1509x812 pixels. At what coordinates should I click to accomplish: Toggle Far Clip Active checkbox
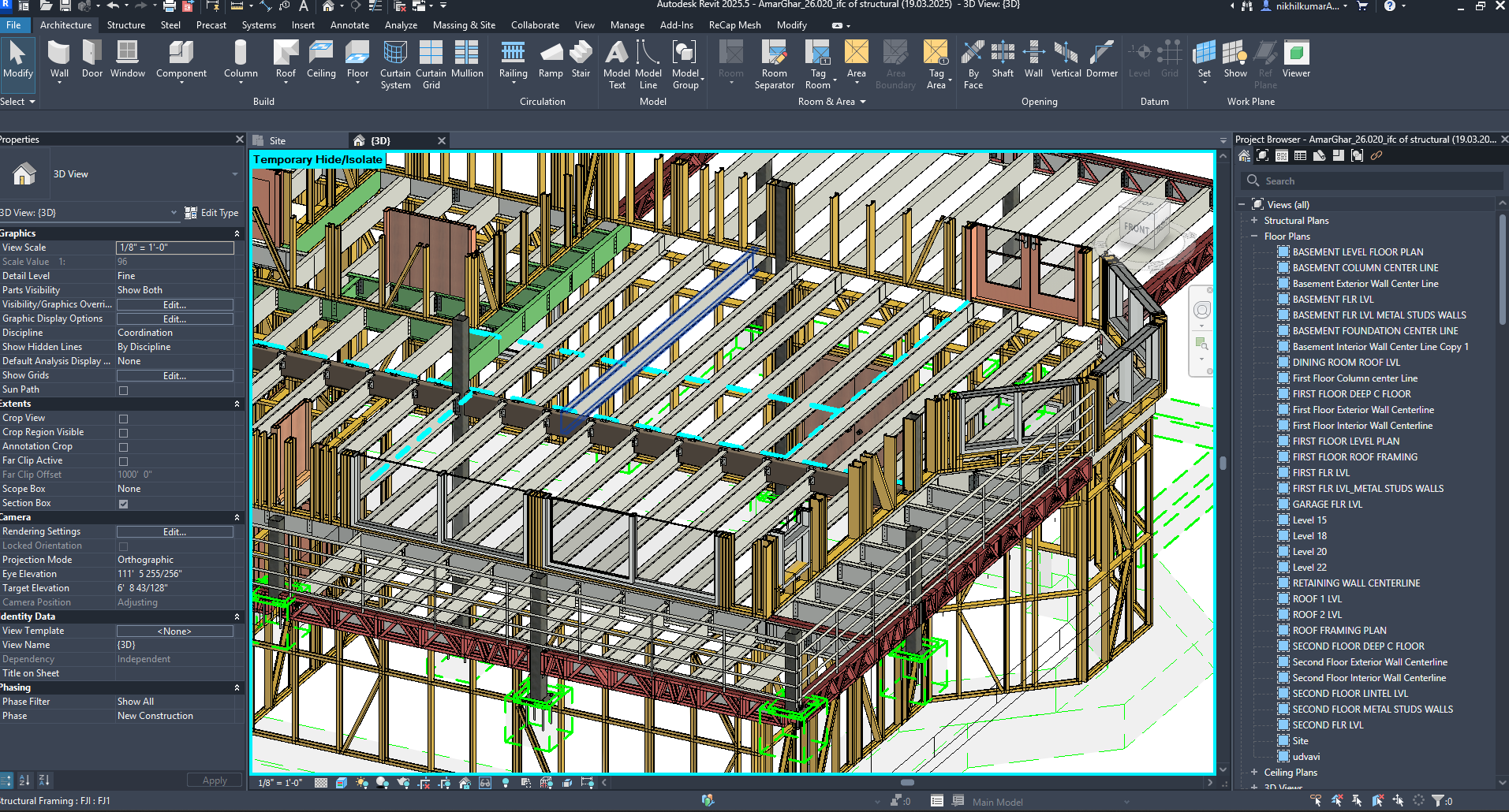tap(123, 461)
